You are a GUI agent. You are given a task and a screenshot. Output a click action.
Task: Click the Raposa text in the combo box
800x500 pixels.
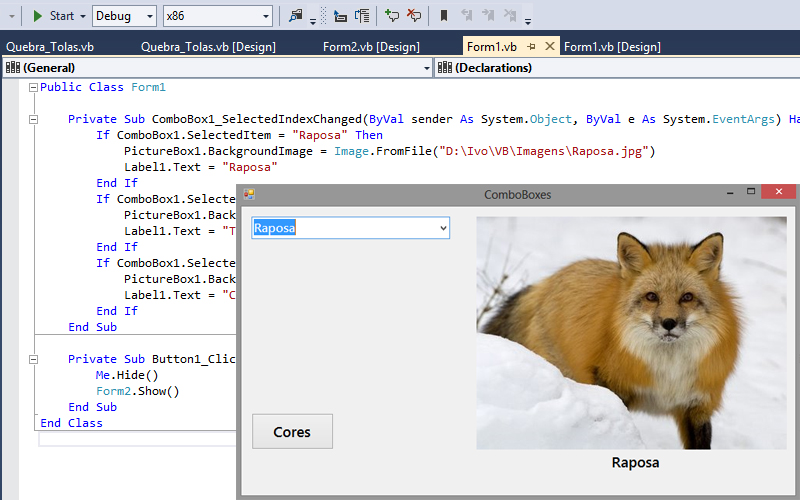274,228
